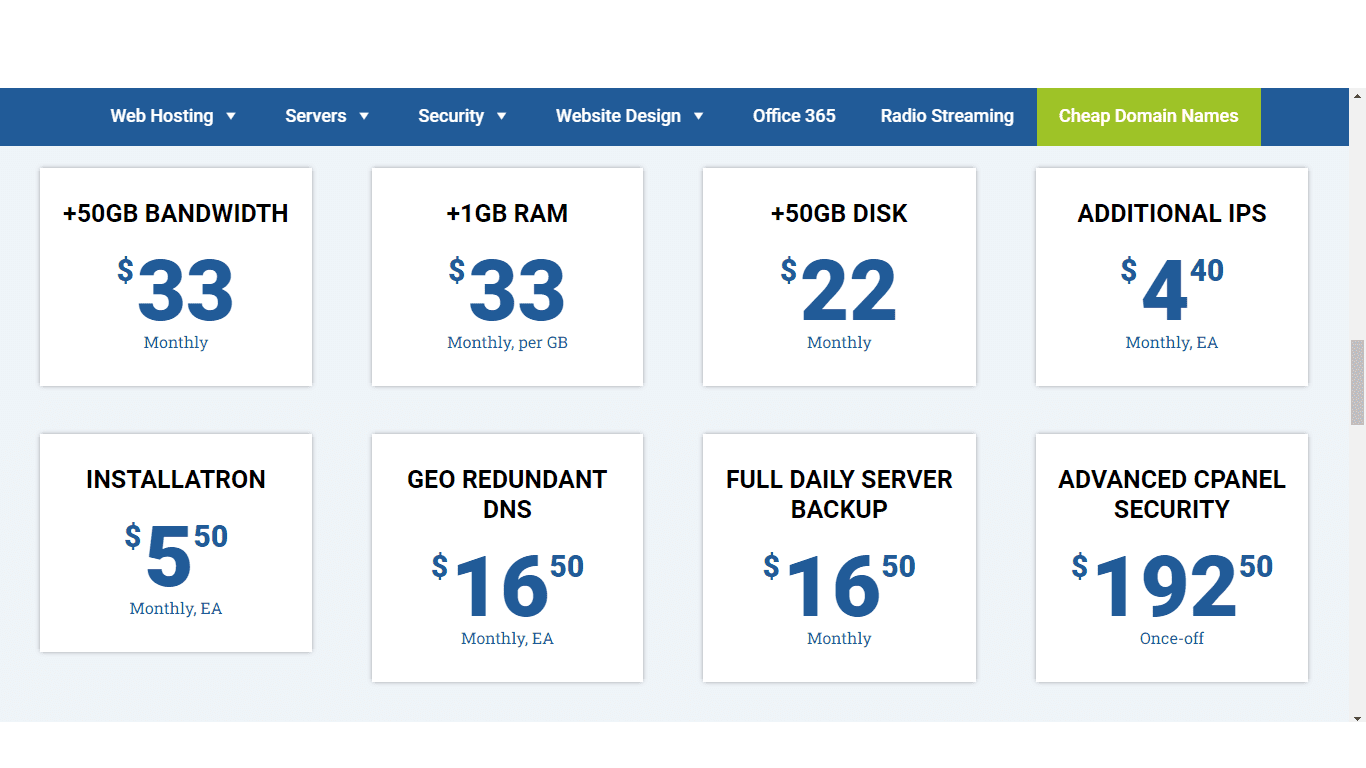This screenshot has width=1366, height=768.
Task: Click the Installatron add-on card
Action: (x=176, y=543)
